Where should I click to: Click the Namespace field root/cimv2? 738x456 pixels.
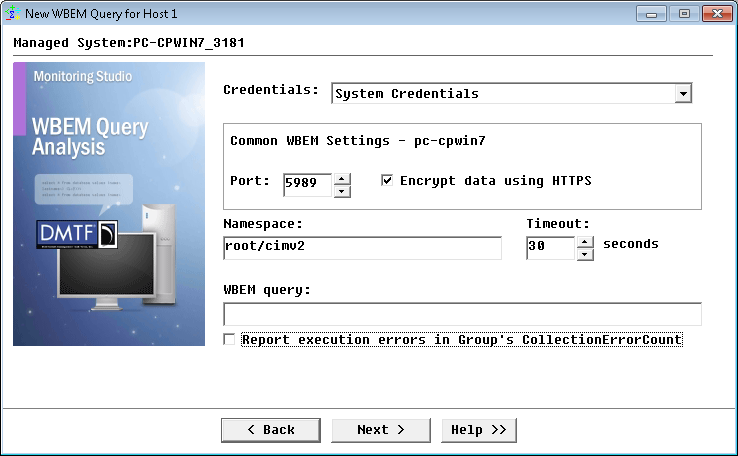(362, 248)
